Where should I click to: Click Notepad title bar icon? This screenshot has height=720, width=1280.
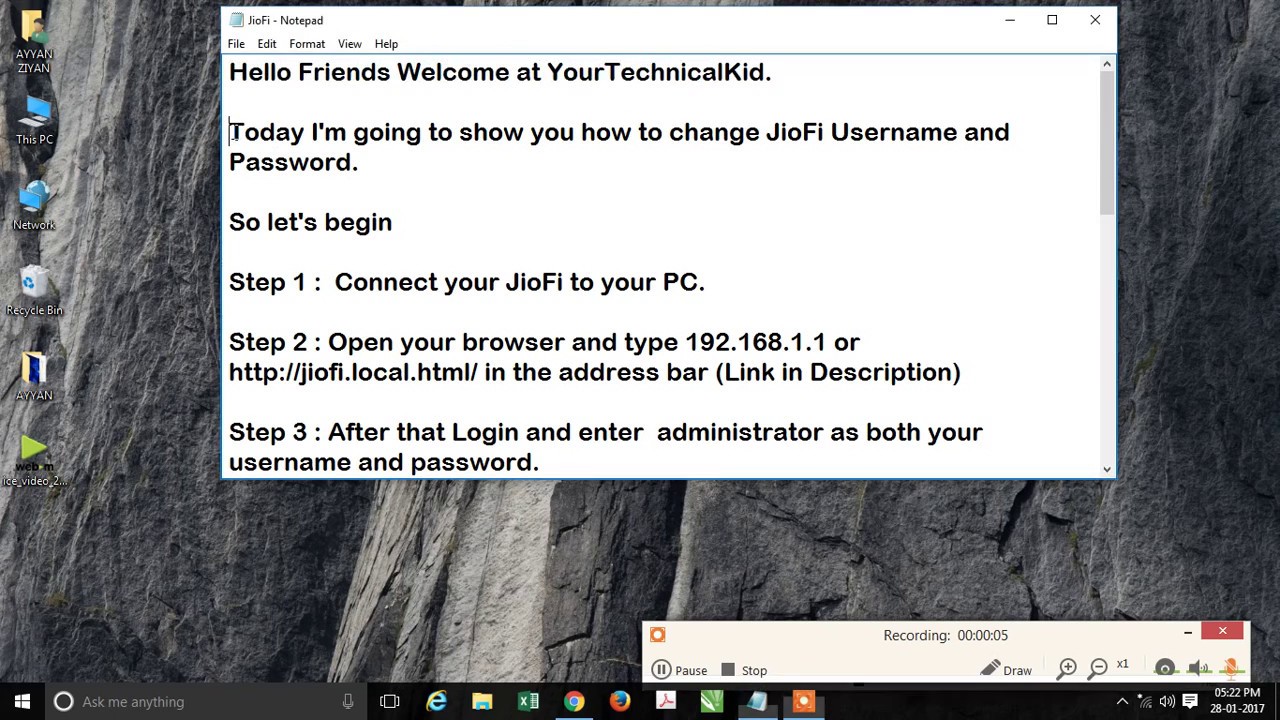[x=236, y=20]
